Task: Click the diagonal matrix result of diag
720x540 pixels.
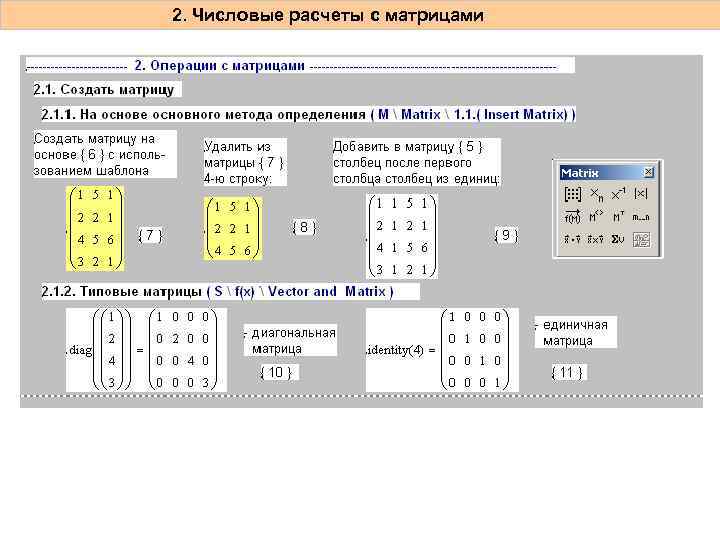Action: point(182,350)
